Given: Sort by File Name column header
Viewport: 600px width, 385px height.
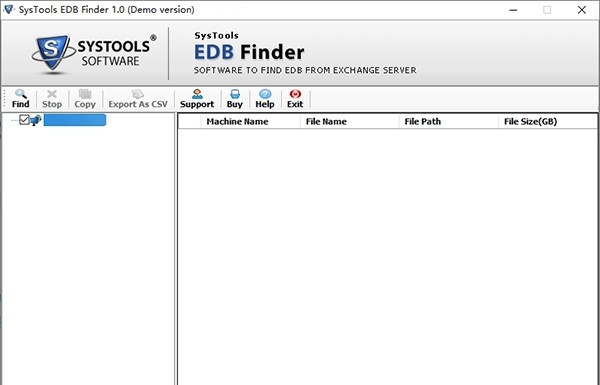Looking at the screenshot, I should pyautogui.click(x=350, y=122).
